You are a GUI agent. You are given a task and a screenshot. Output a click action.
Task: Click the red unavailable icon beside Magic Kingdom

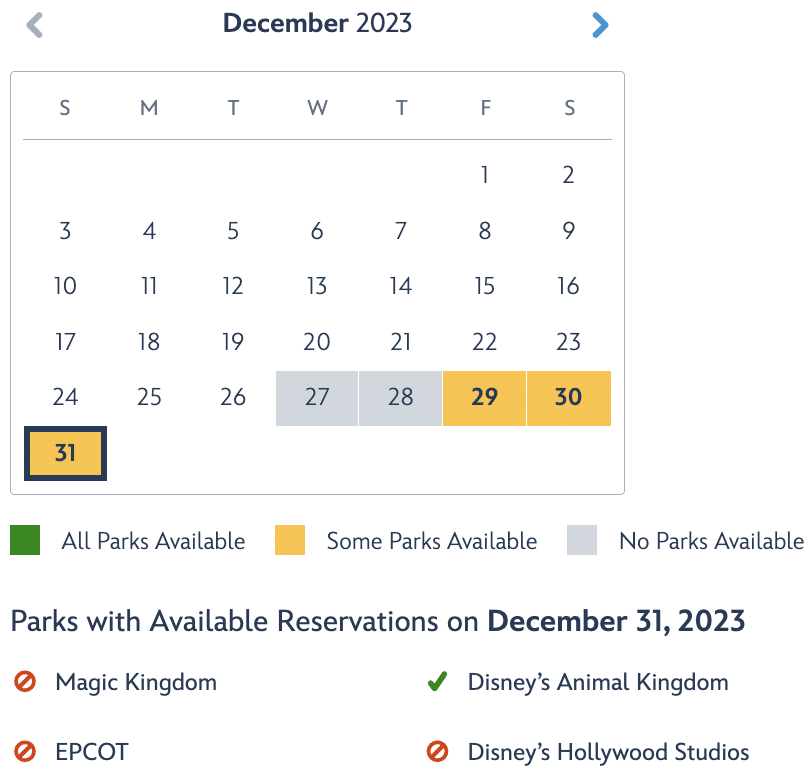pyautogui.click(x=25, y=681)
